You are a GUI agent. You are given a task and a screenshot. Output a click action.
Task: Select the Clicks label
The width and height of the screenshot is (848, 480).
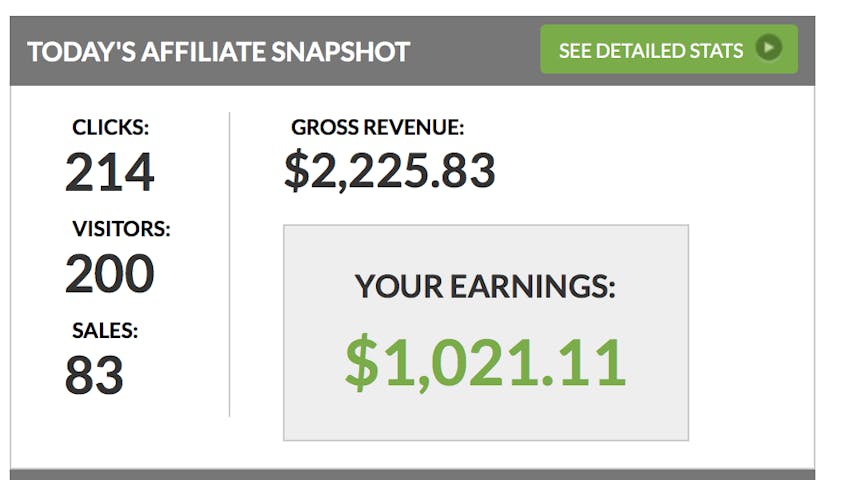(x=110, y=128)
